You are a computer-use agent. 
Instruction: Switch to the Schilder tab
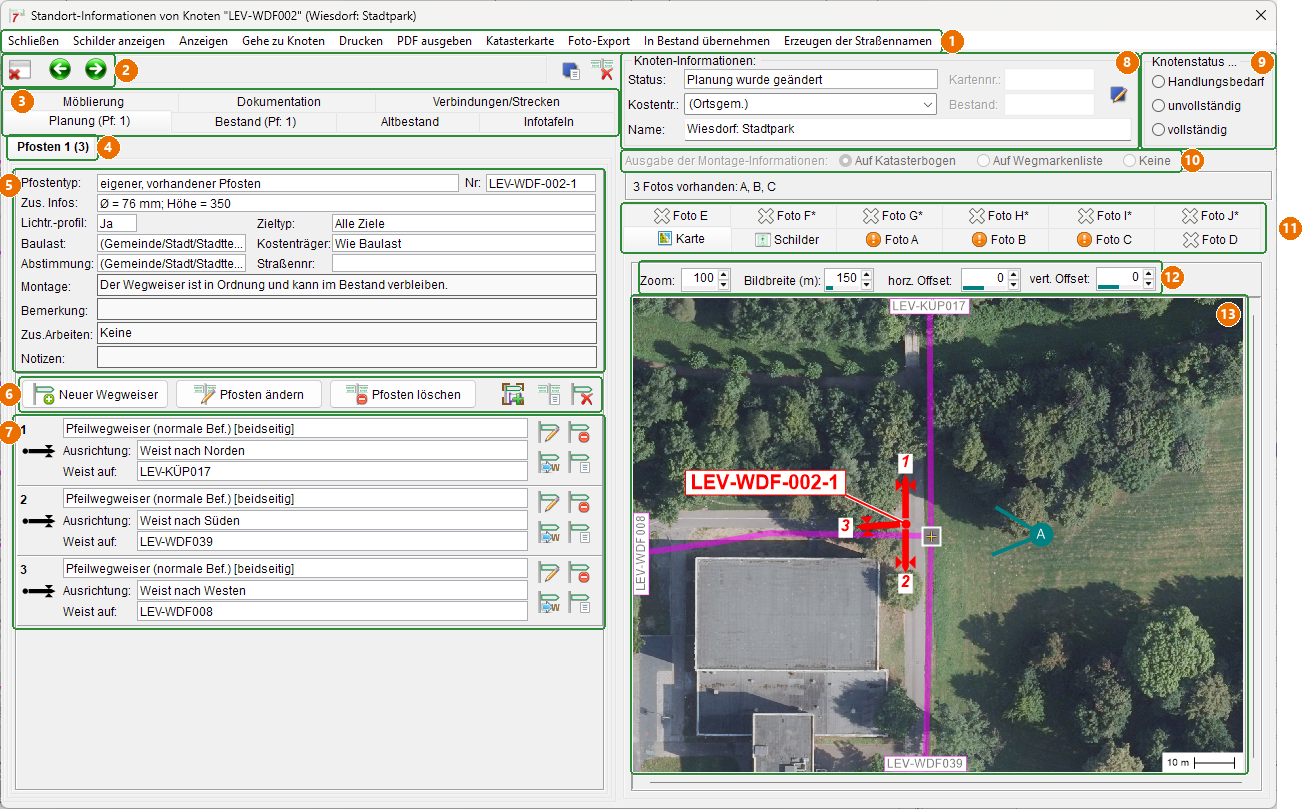point(786,239)
